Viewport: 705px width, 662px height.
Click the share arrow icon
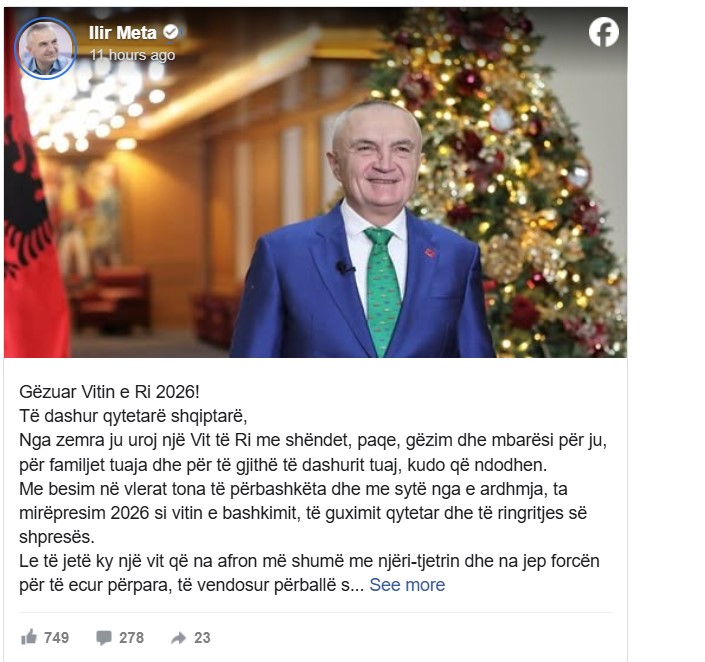click(178, 638)
